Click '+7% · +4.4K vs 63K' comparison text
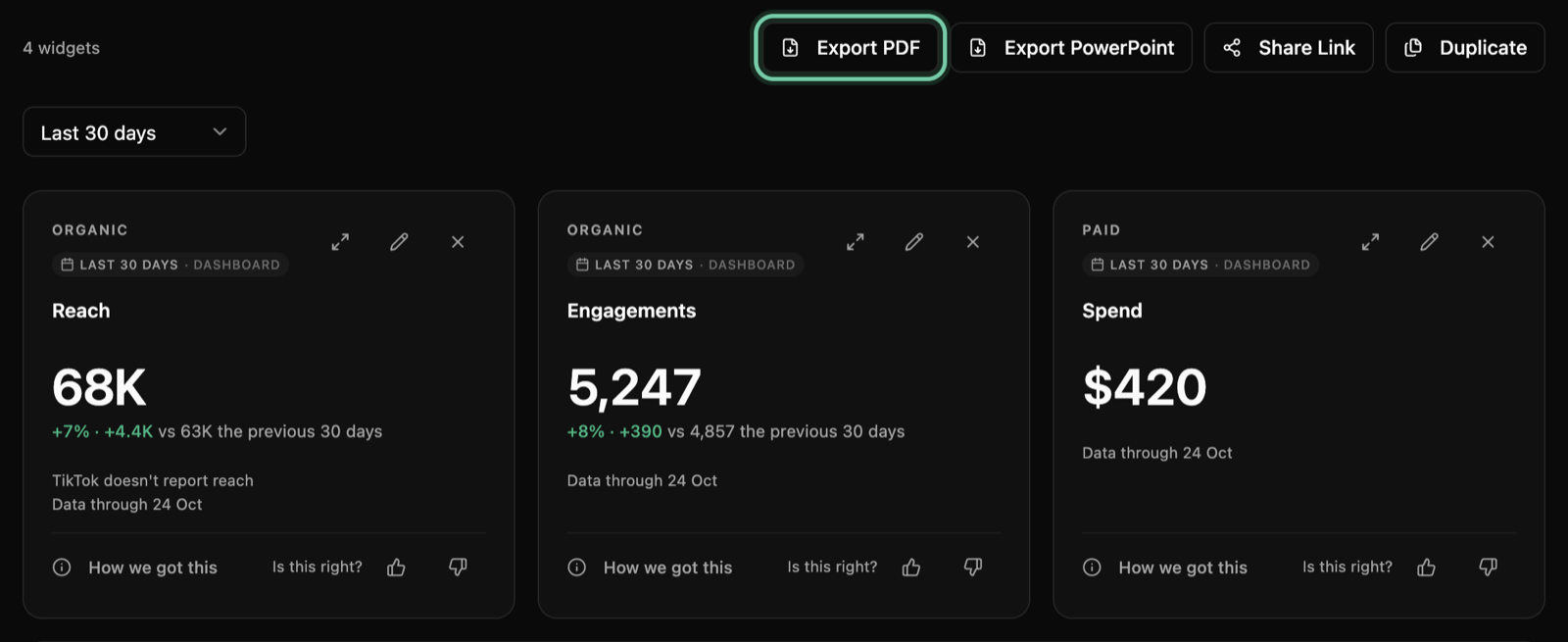The image size is (1568, 642). coord(218,431)
